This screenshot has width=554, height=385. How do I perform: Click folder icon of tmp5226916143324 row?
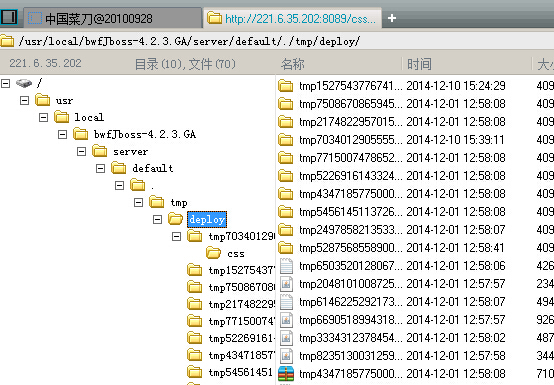(x=285, y=176)
